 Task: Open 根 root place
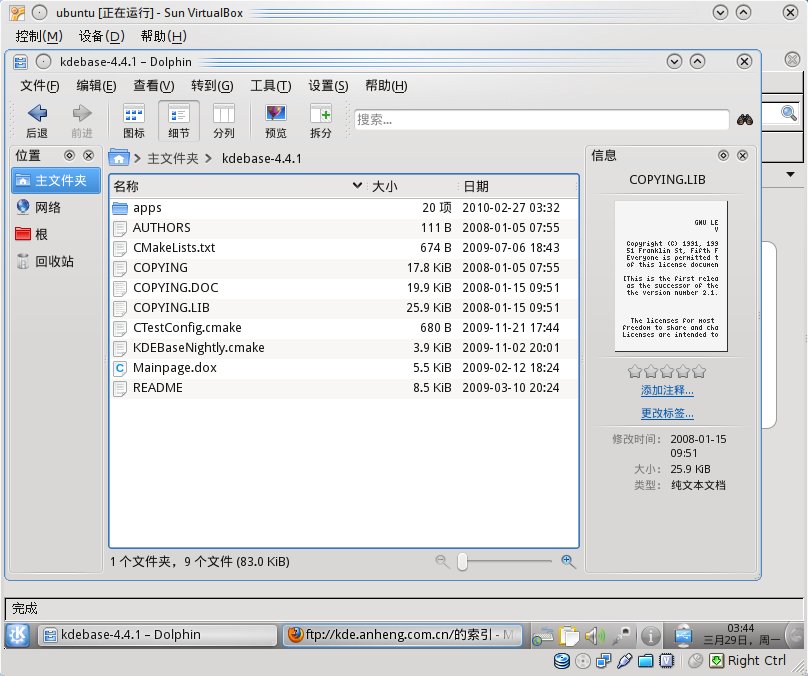click(x=56, y=234)
